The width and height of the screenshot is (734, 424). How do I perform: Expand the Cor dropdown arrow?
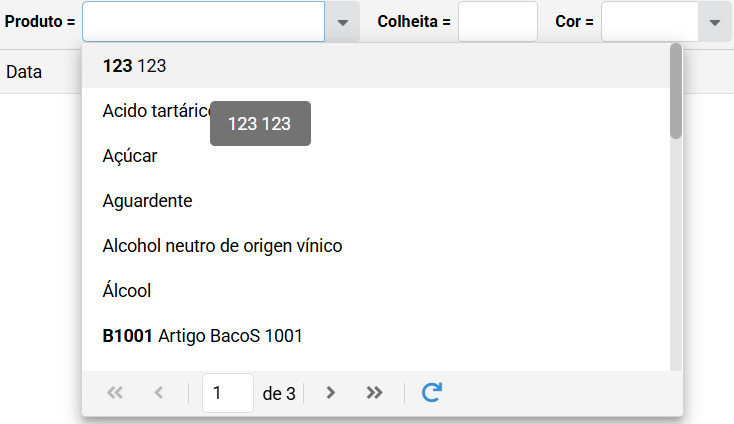coord(714,22)
